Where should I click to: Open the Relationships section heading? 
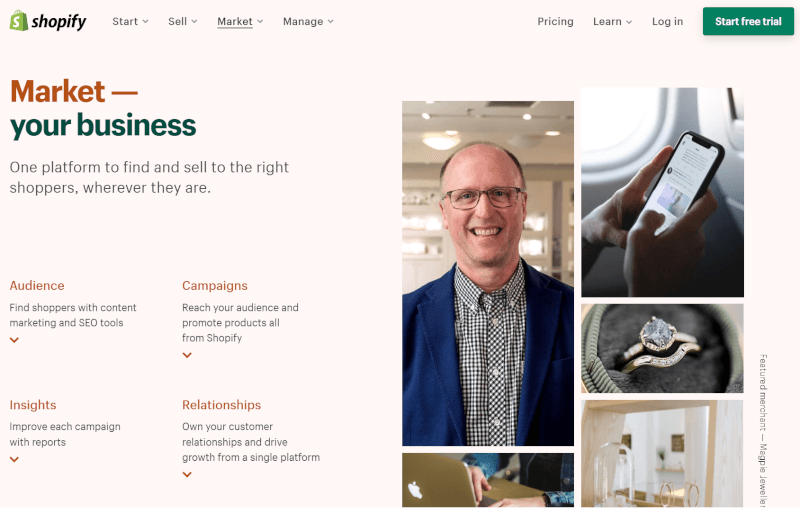pyautogui.click(x=221, y=405)
